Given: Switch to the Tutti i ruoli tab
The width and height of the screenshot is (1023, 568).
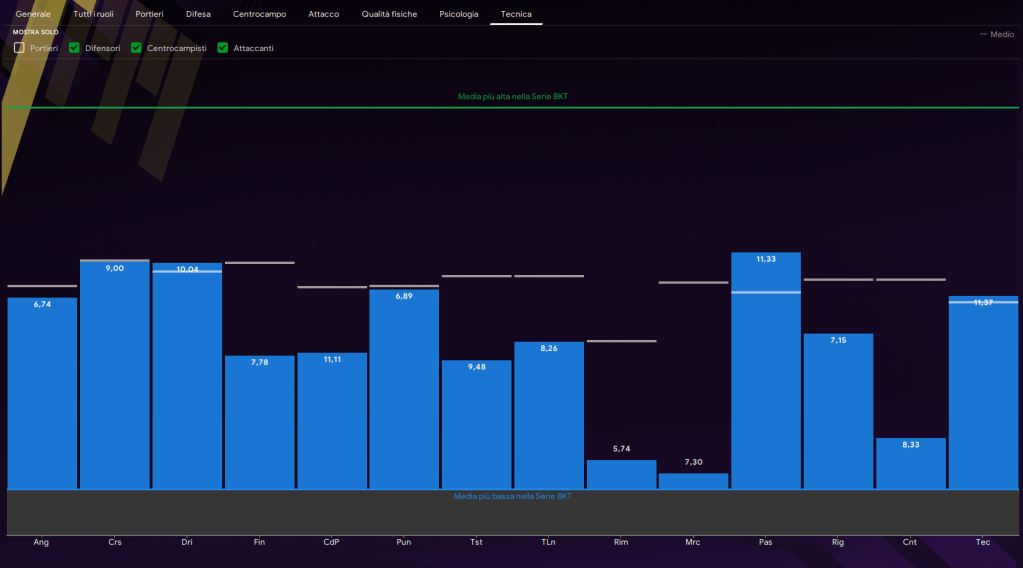Looking at the screenshot, I should pos(94,14).
